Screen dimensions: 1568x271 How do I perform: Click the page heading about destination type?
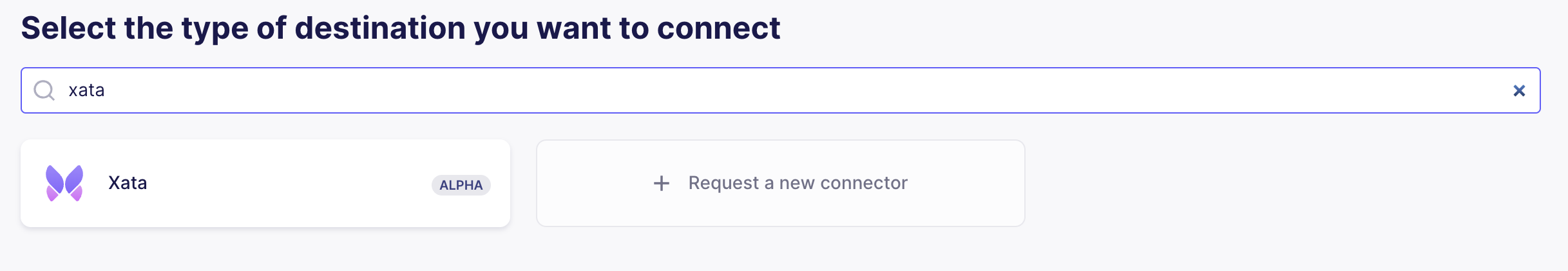(401, 28)
